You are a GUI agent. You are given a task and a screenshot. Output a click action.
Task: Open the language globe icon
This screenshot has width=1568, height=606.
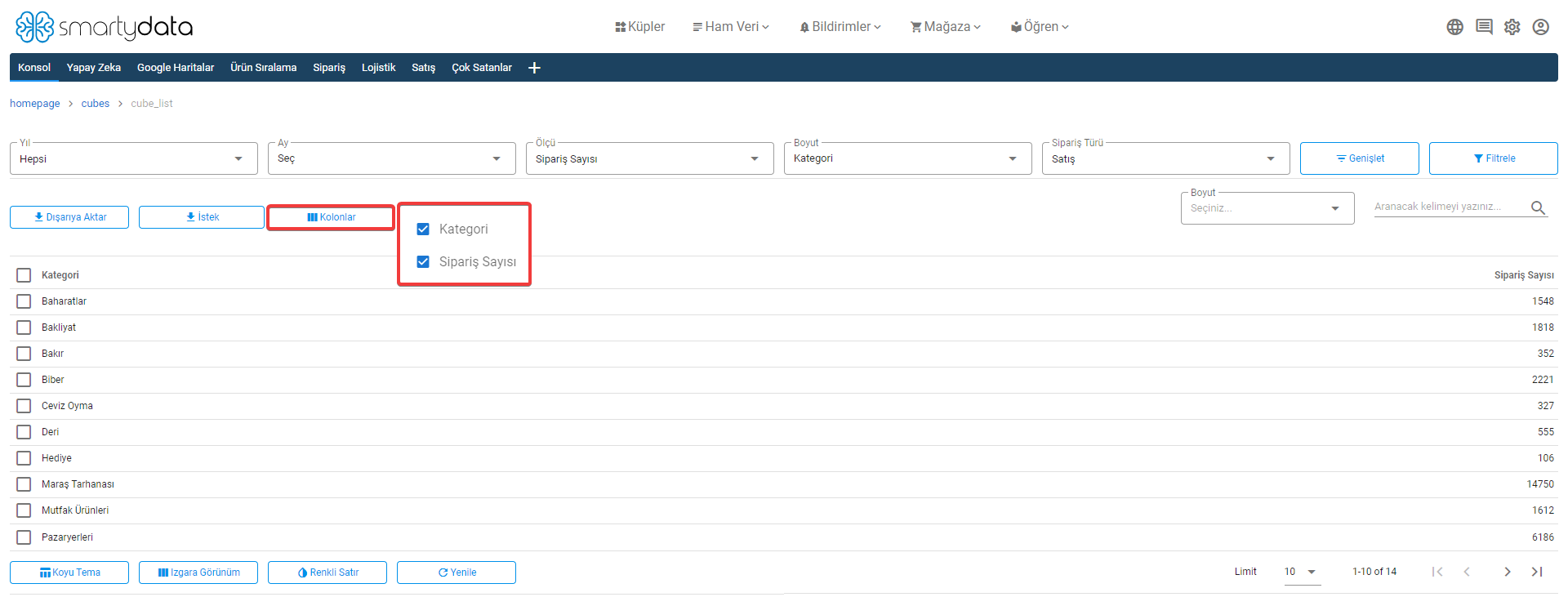pyautogui.click(x=1454, y=27)
